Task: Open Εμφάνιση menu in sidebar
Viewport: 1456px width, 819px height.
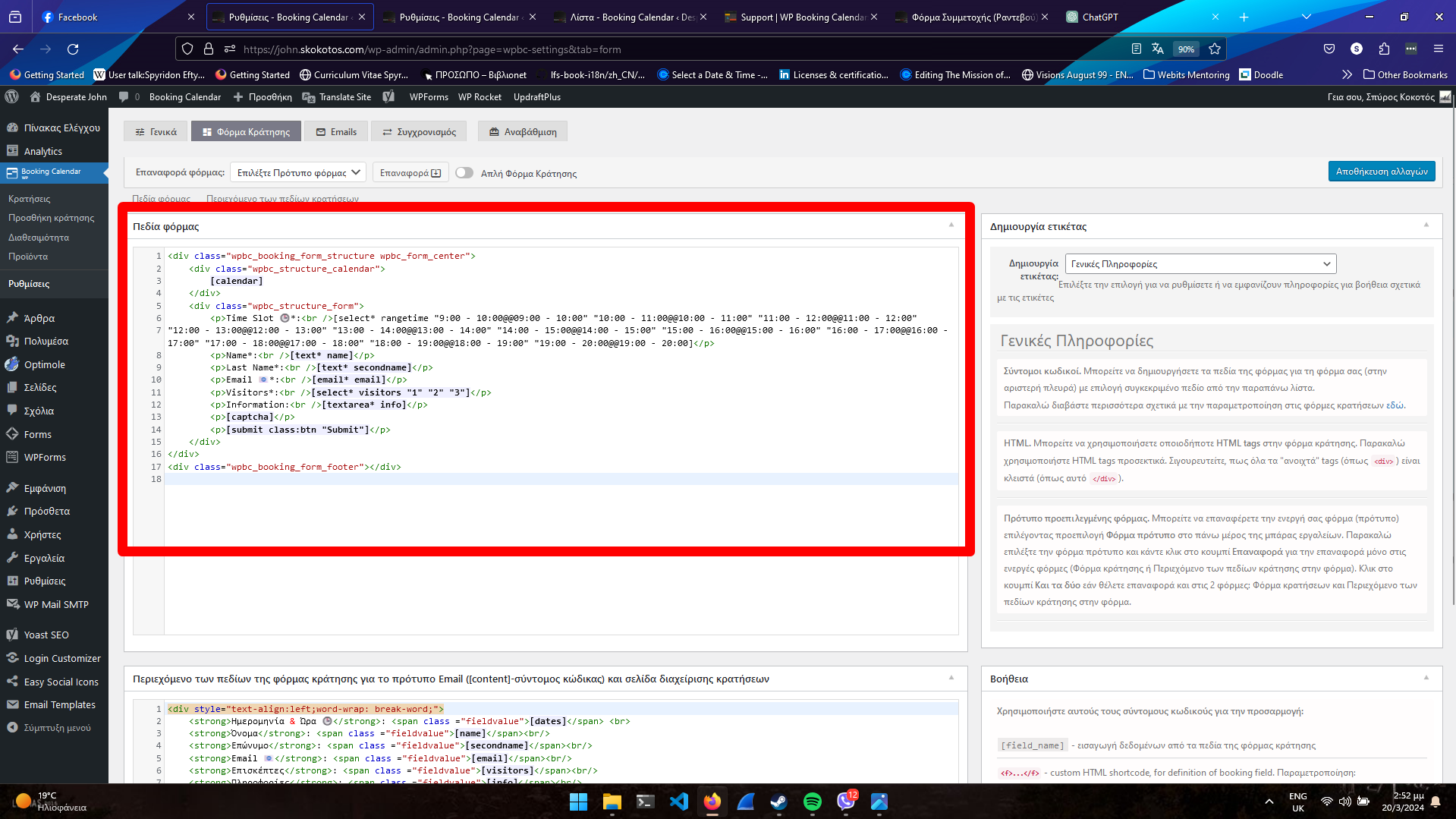Action: coord(54,488)
